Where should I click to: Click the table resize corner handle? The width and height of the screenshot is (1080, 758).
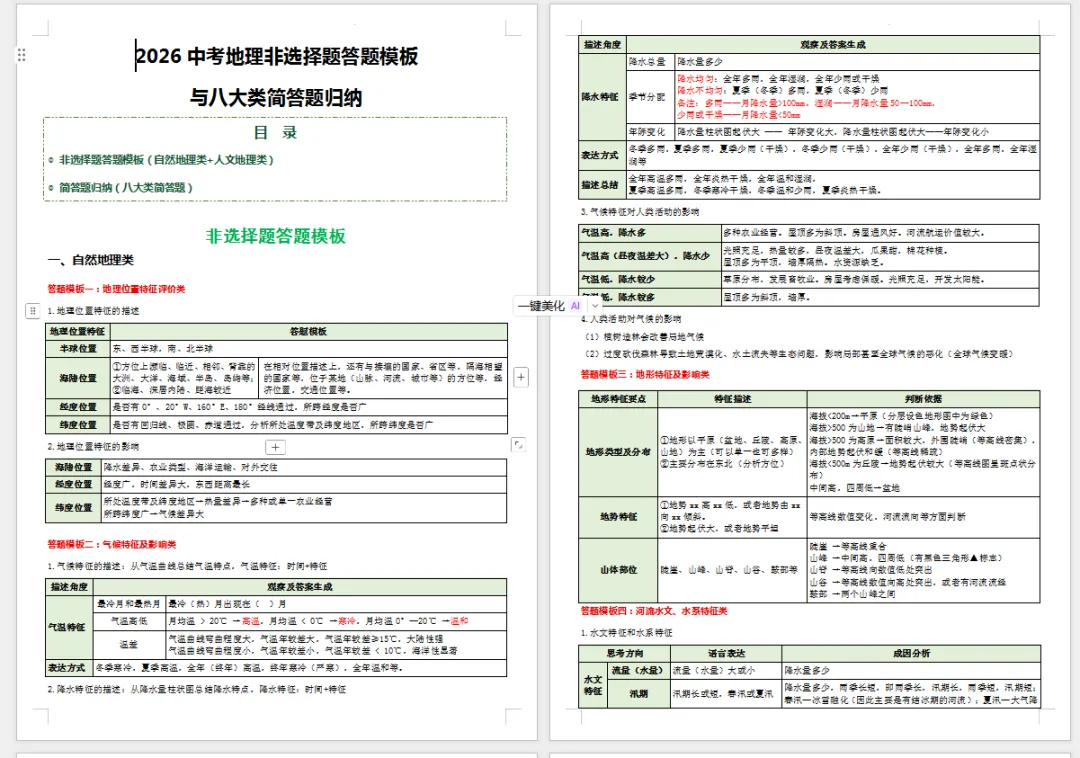518,445
